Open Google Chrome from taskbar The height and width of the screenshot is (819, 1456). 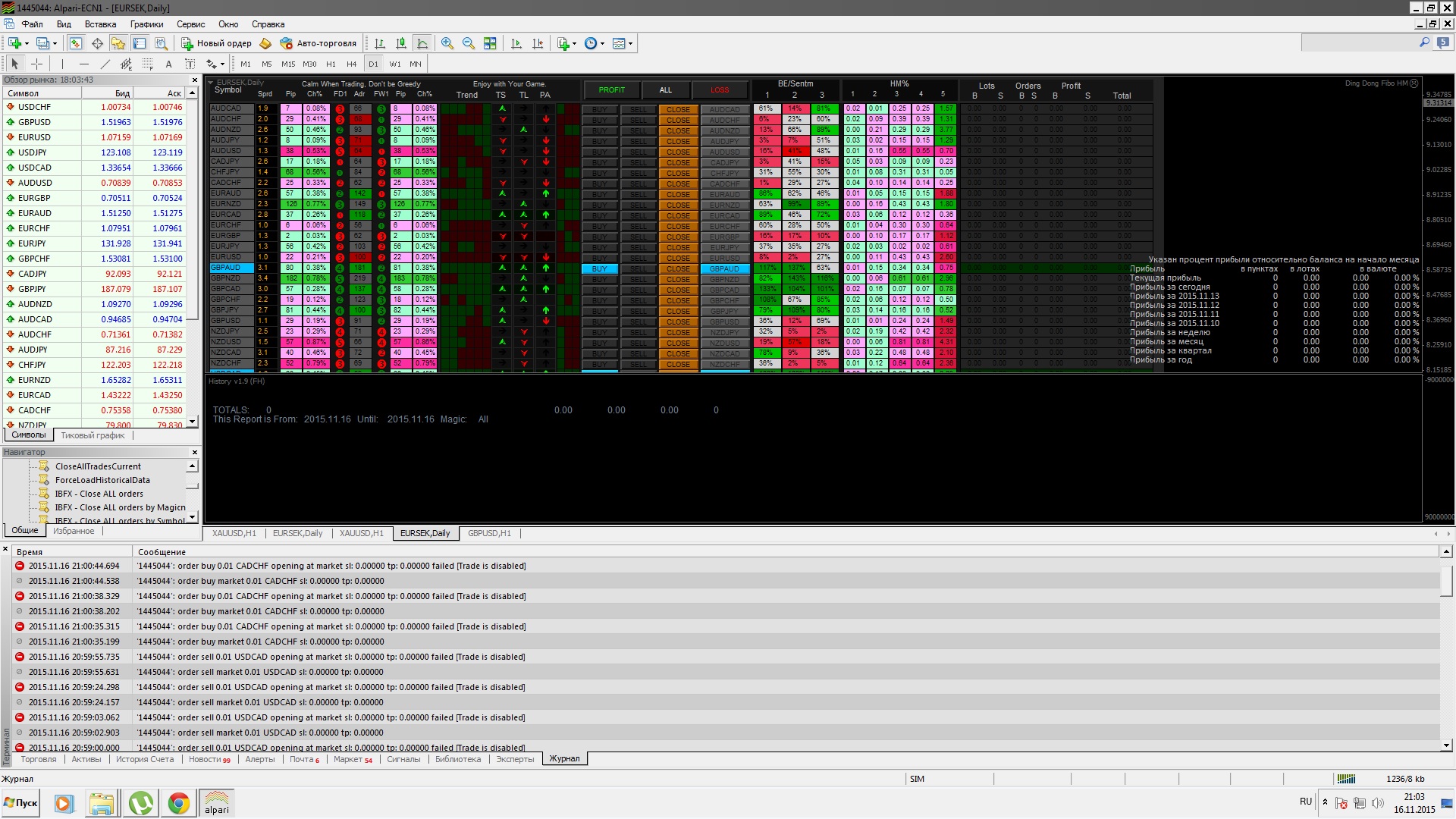pyautogui.click(x=179, y=803)
